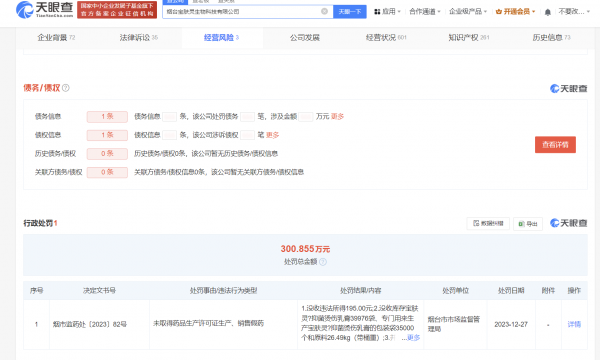Click the 操作 column header
The width and height of the screenshot is (600, 360).
pos(574,290)
